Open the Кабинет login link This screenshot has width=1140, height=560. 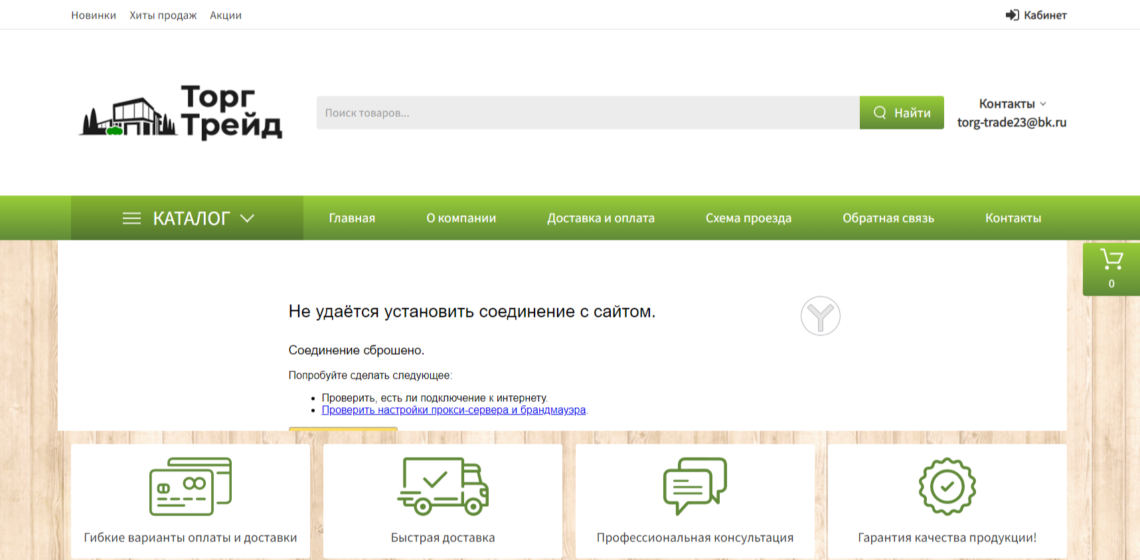(x=1036, y=15)
